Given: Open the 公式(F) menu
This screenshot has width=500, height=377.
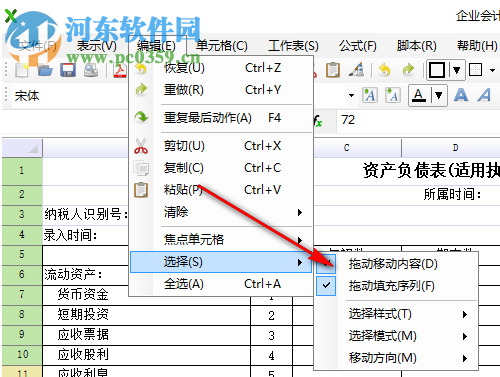Looking at the screenshot, I should click(x=358, y=46).
